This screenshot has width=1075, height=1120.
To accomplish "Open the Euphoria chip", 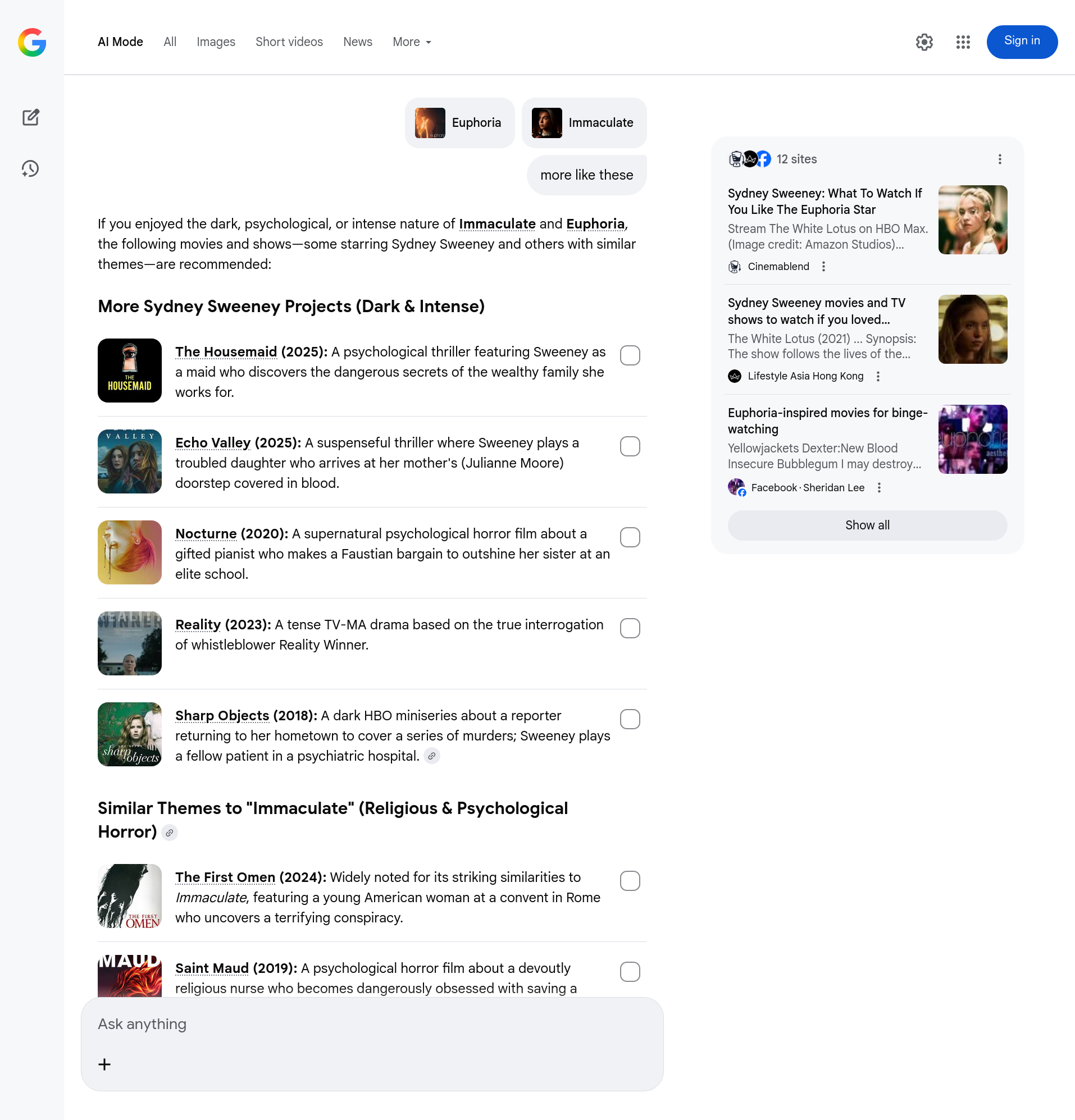I will (459, 123).
